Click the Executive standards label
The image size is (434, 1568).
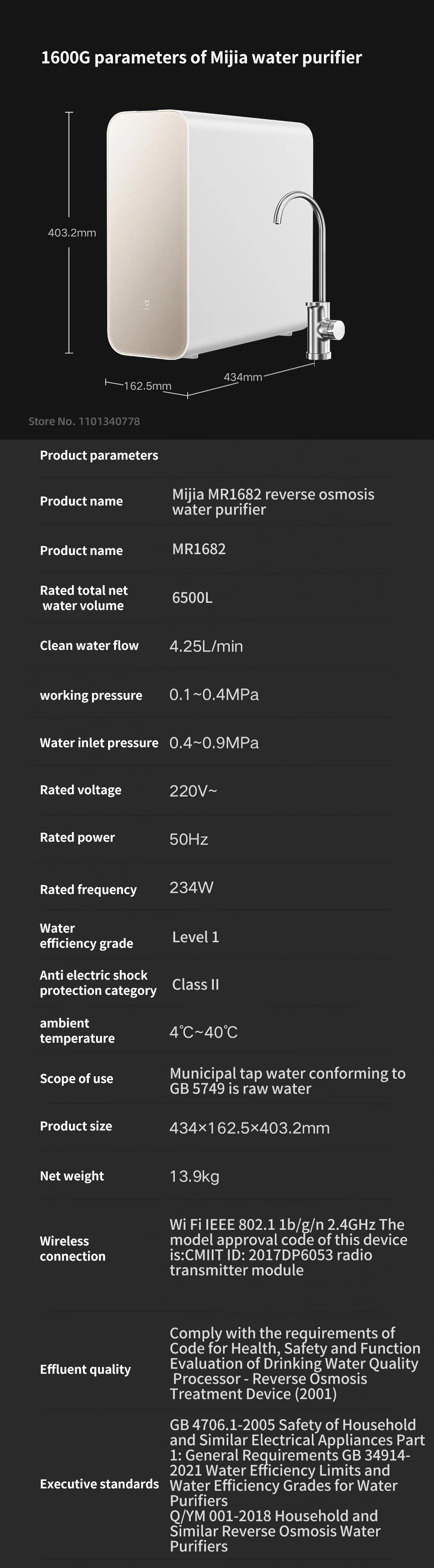click(99, 1484)
